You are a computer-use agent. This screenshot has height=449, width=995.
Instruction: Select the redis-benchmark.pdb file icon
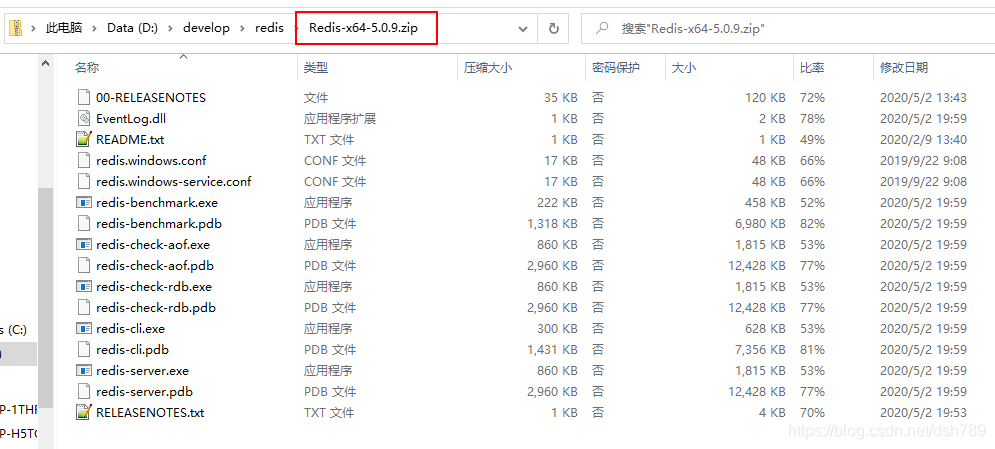[84, 224]
